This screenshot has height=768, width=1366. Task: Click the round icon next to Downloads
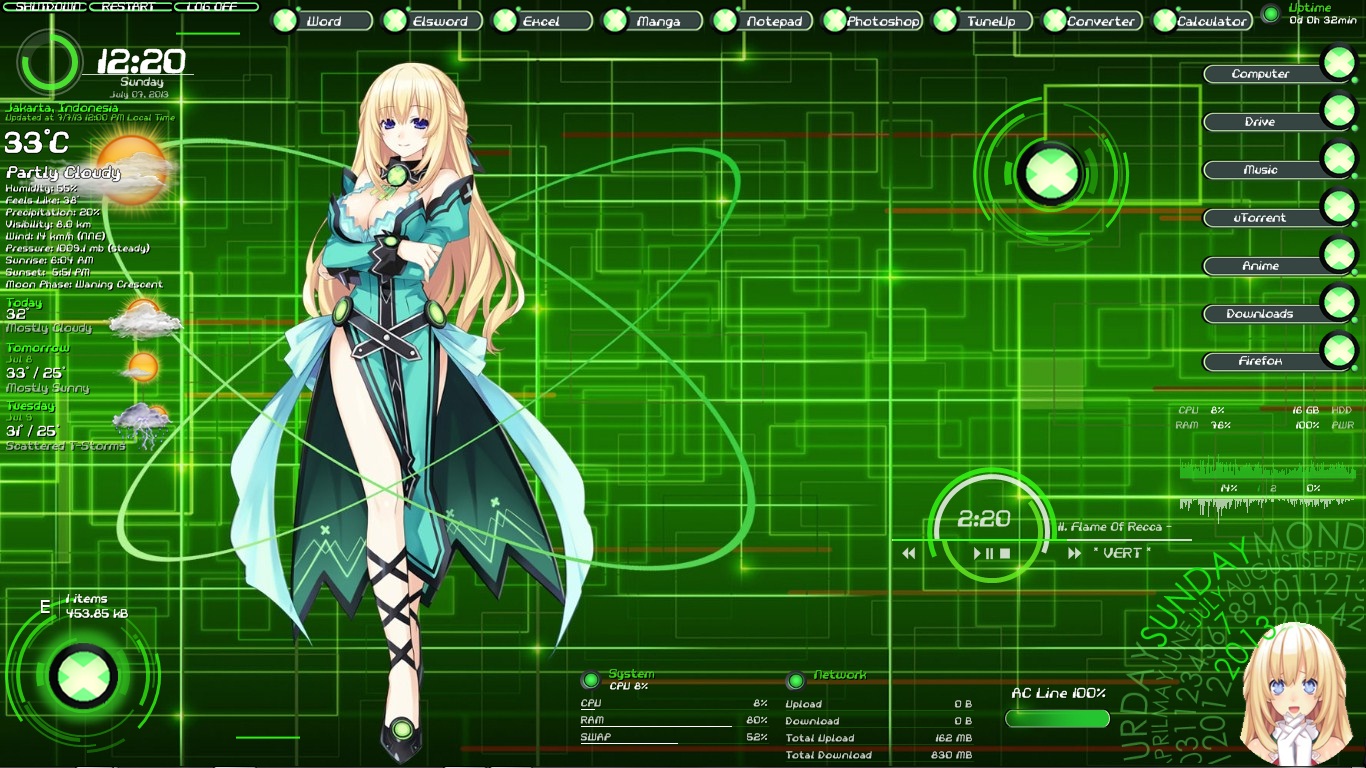[x=1338, y=303]
